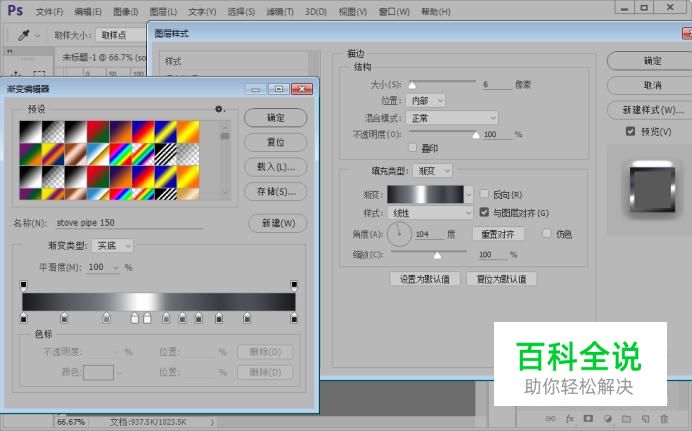Select the leftmost black color stop below gradient bar
692x431 pixels.
coord(24,318)
